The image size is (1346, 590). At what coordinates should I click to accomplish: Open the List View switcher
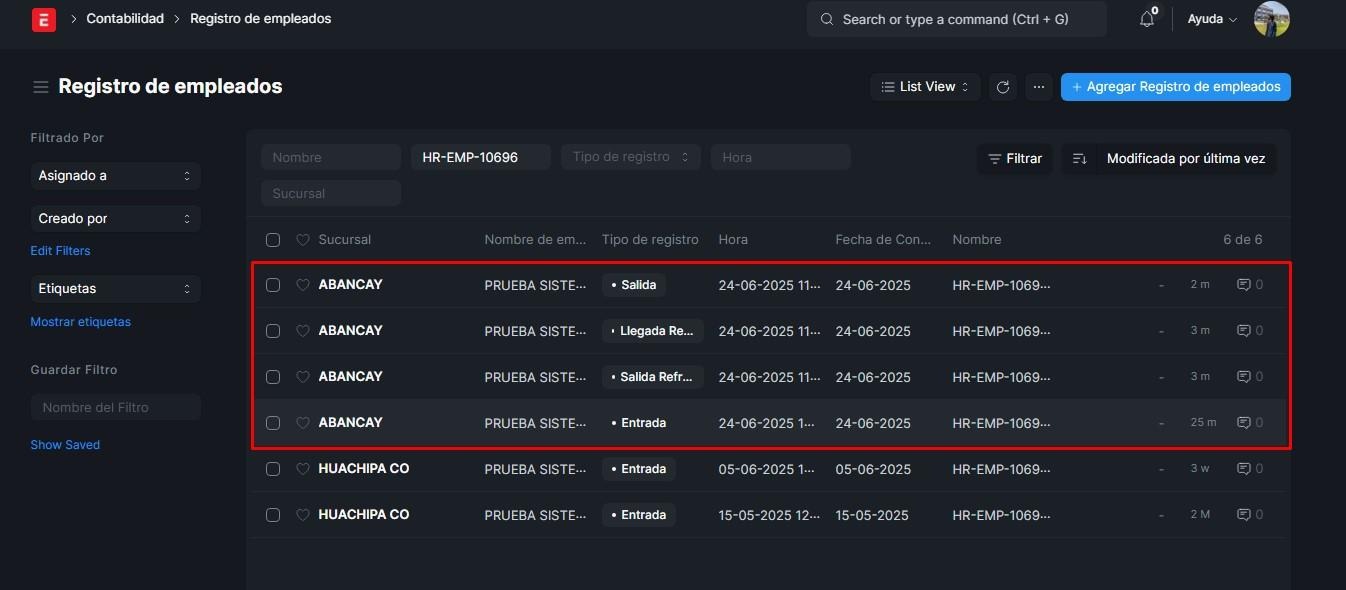pos(925,87)
